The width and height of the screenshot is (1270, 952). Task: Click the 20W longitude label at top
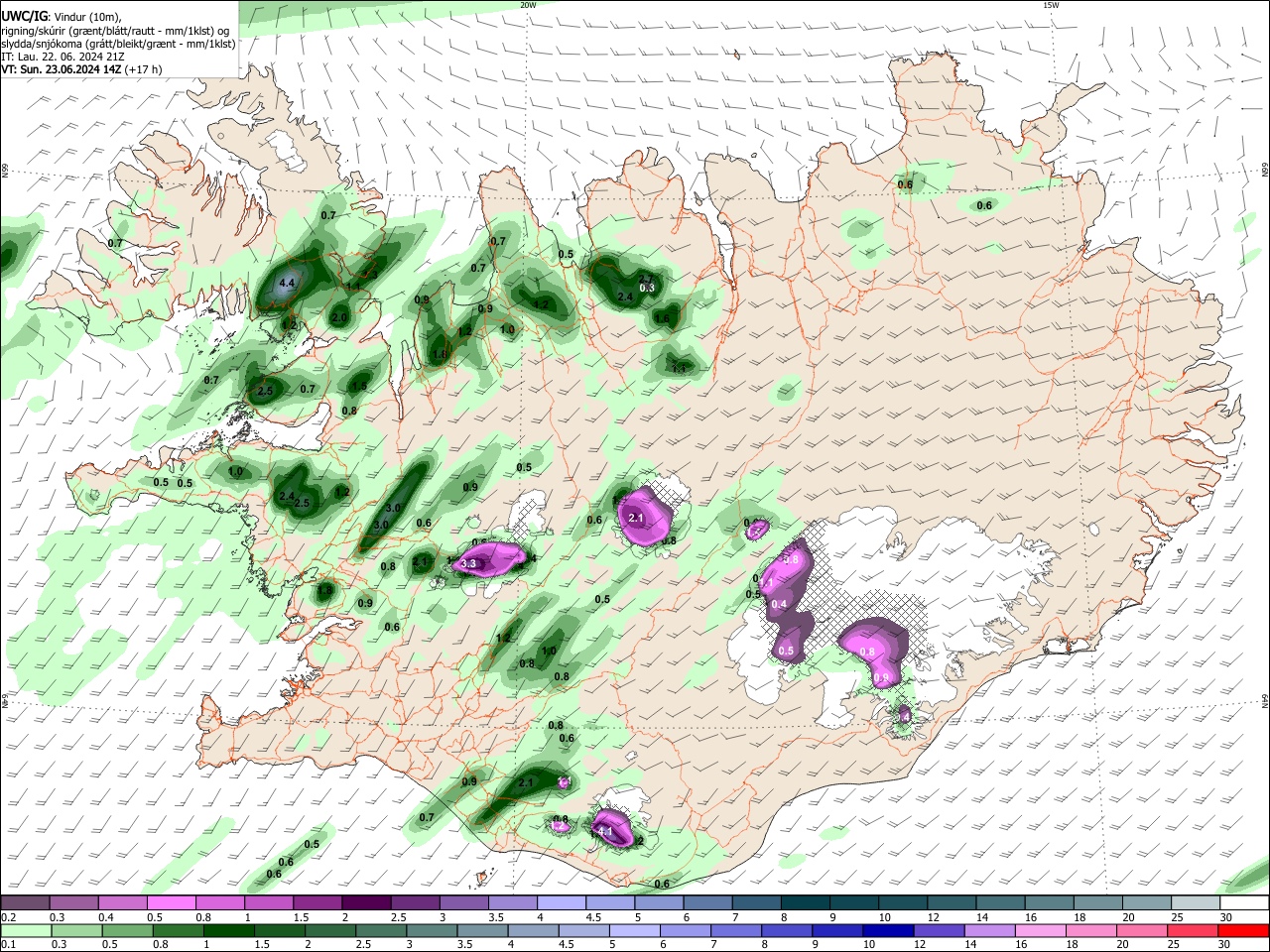(x=528, y=5)
